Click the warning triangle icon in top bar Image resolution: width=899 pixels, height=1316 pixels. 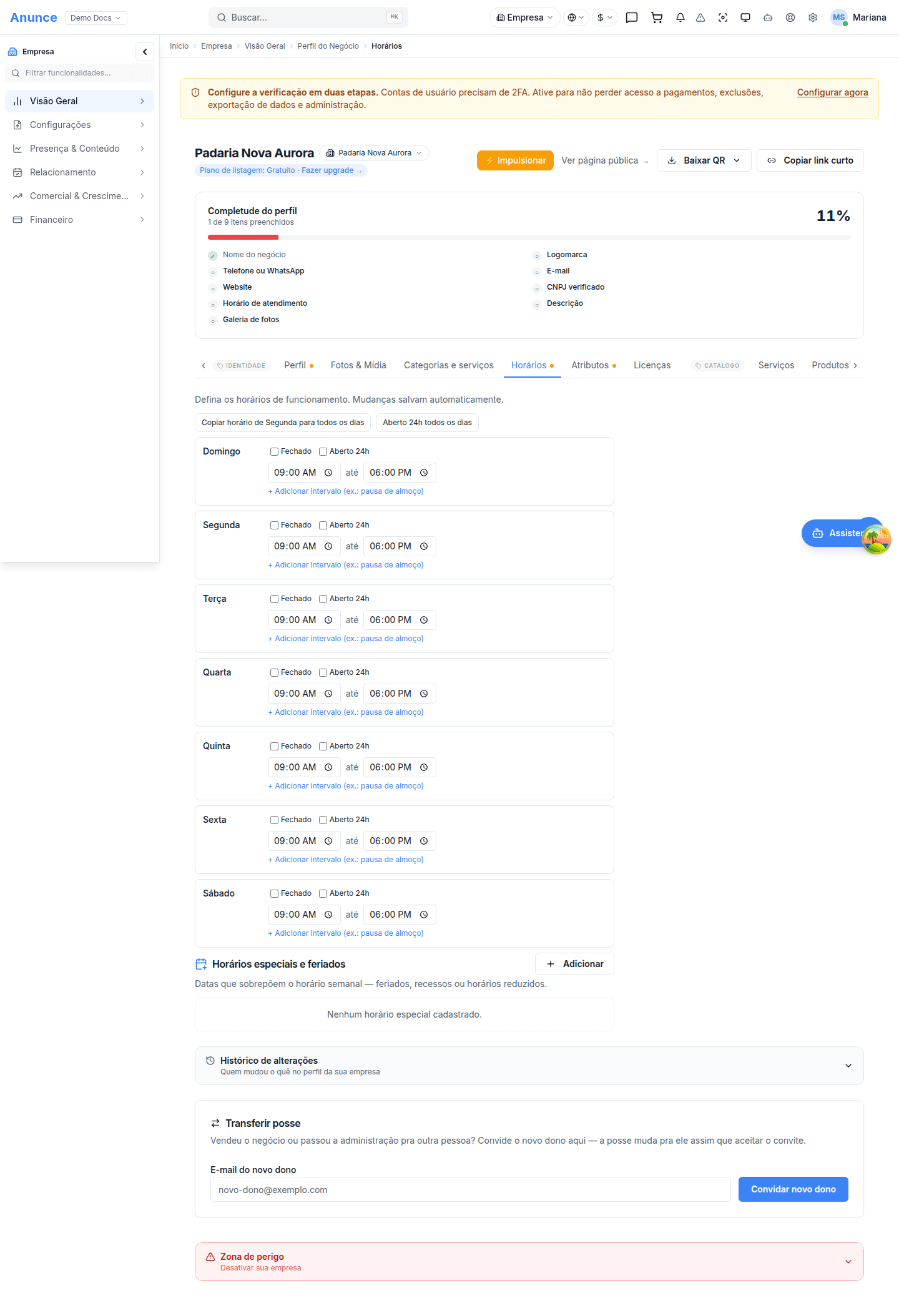click(700, 17)
